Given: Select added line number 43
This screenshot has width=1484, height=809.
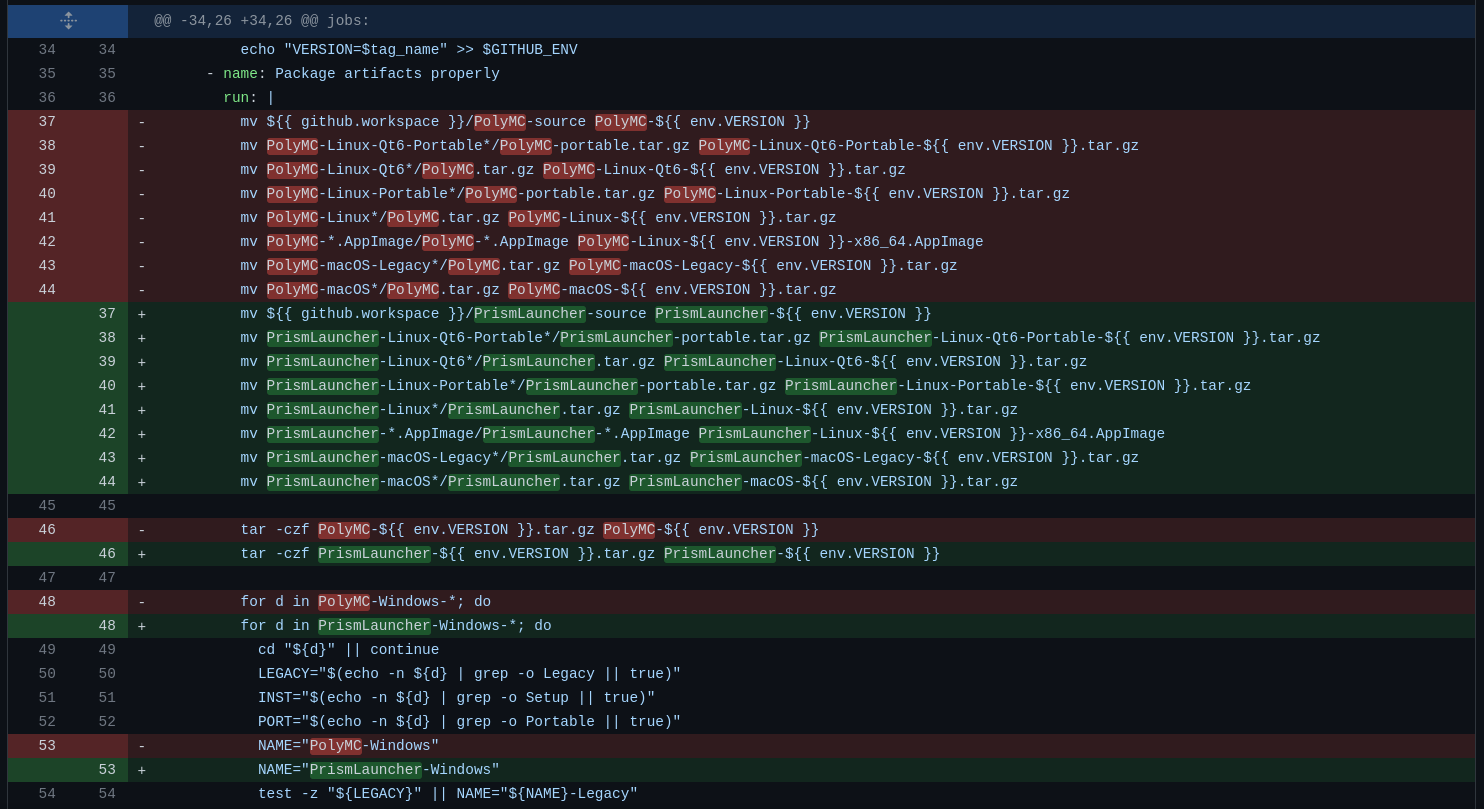Looking at the screenshot, I should 107,458.
